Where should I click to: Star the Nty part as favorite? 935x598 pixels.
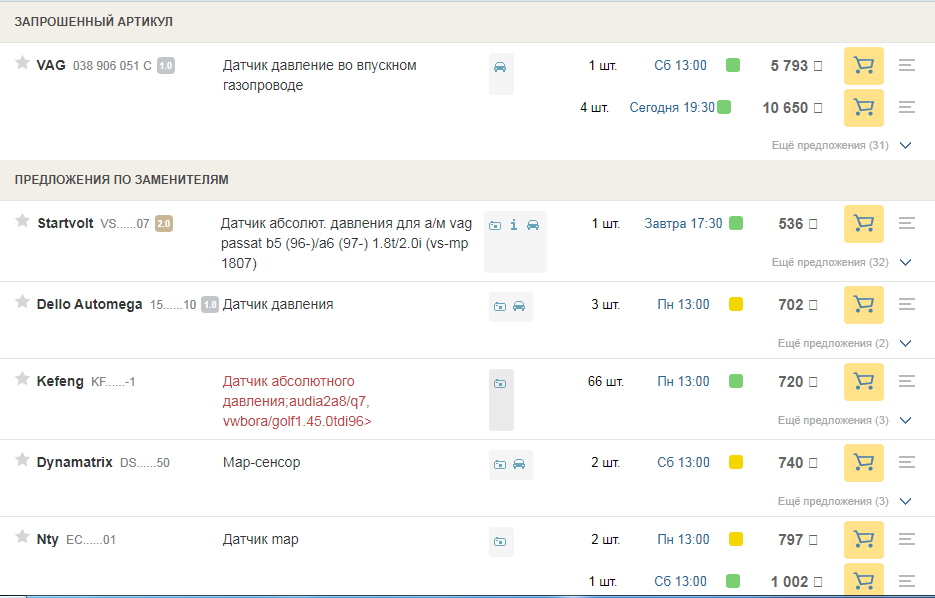tap(22, 537)
